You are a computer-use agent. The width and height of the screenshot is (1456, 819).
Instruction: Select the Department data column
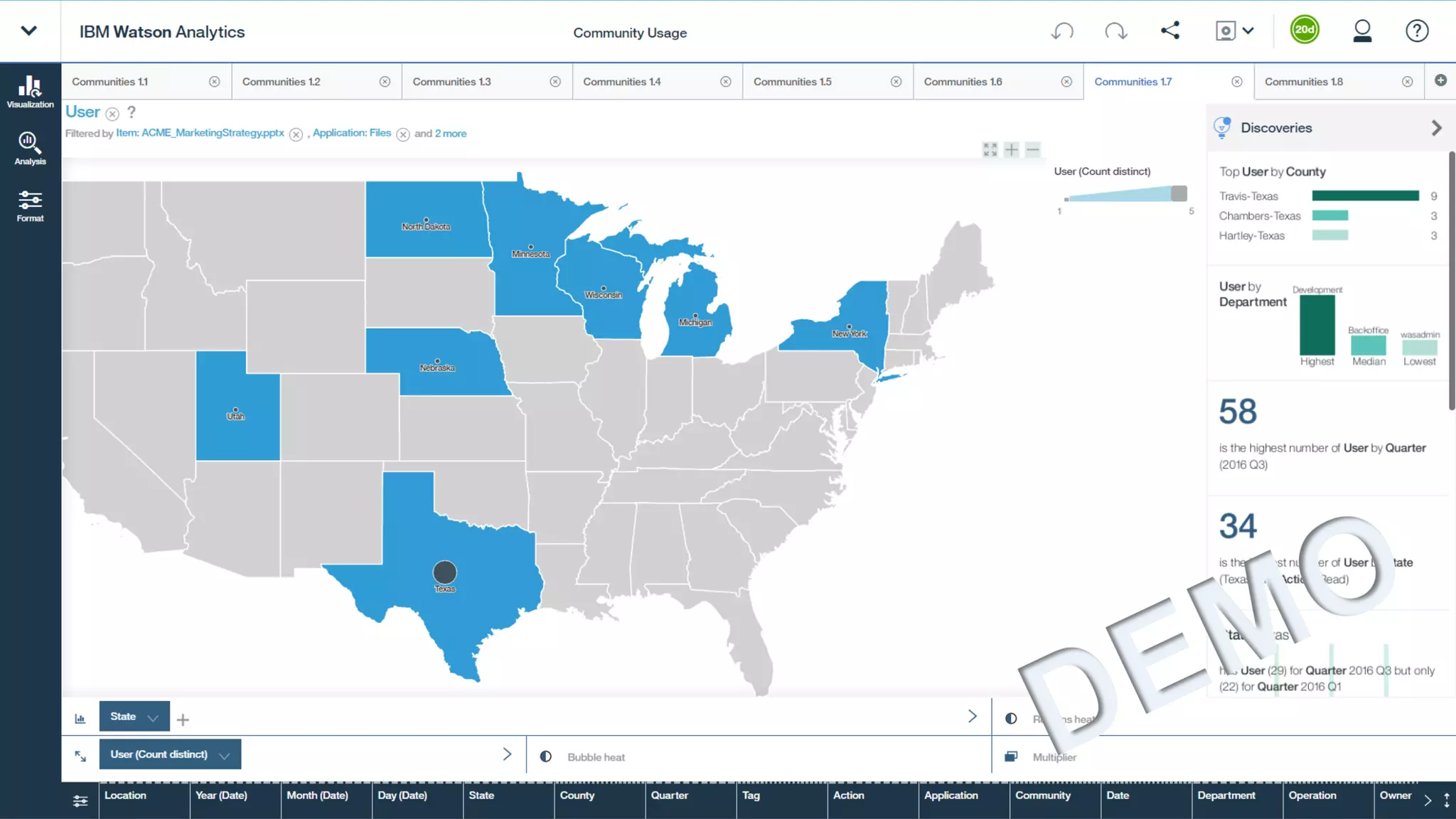pyautogui.click(x=1226, y=796)
